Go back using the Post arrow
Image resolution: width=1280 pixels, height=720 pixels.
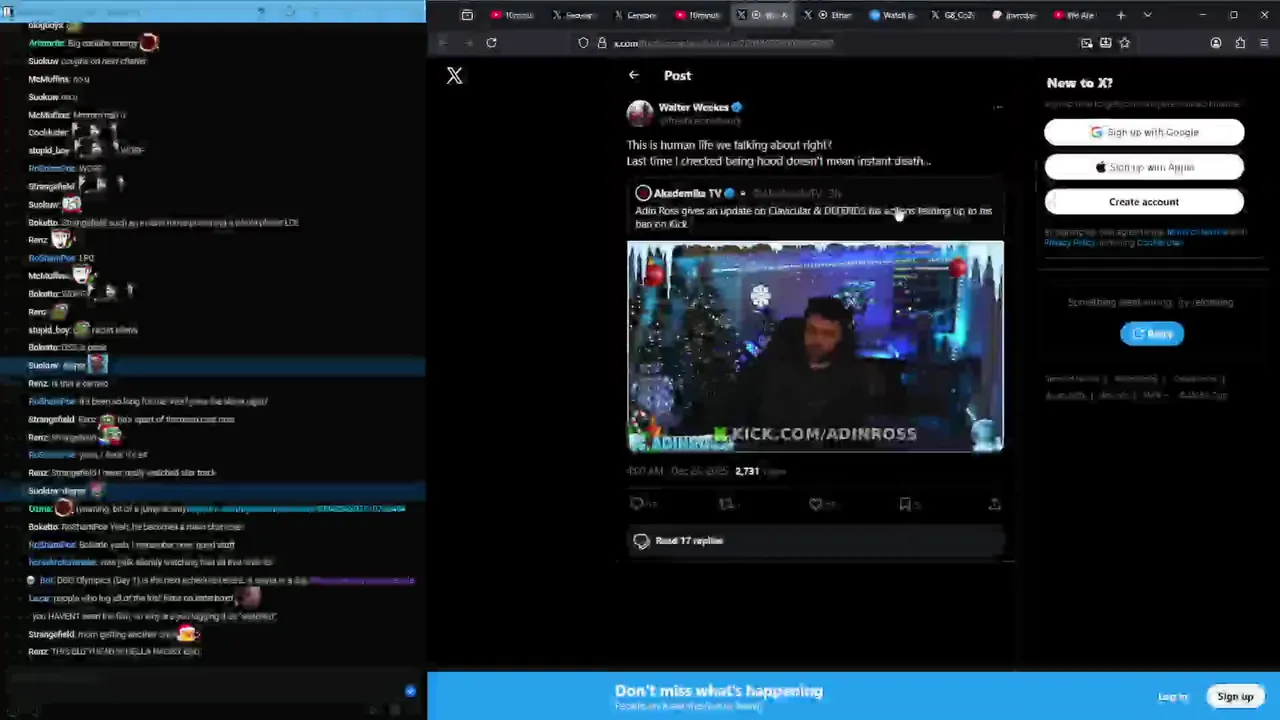click(634, 75)
